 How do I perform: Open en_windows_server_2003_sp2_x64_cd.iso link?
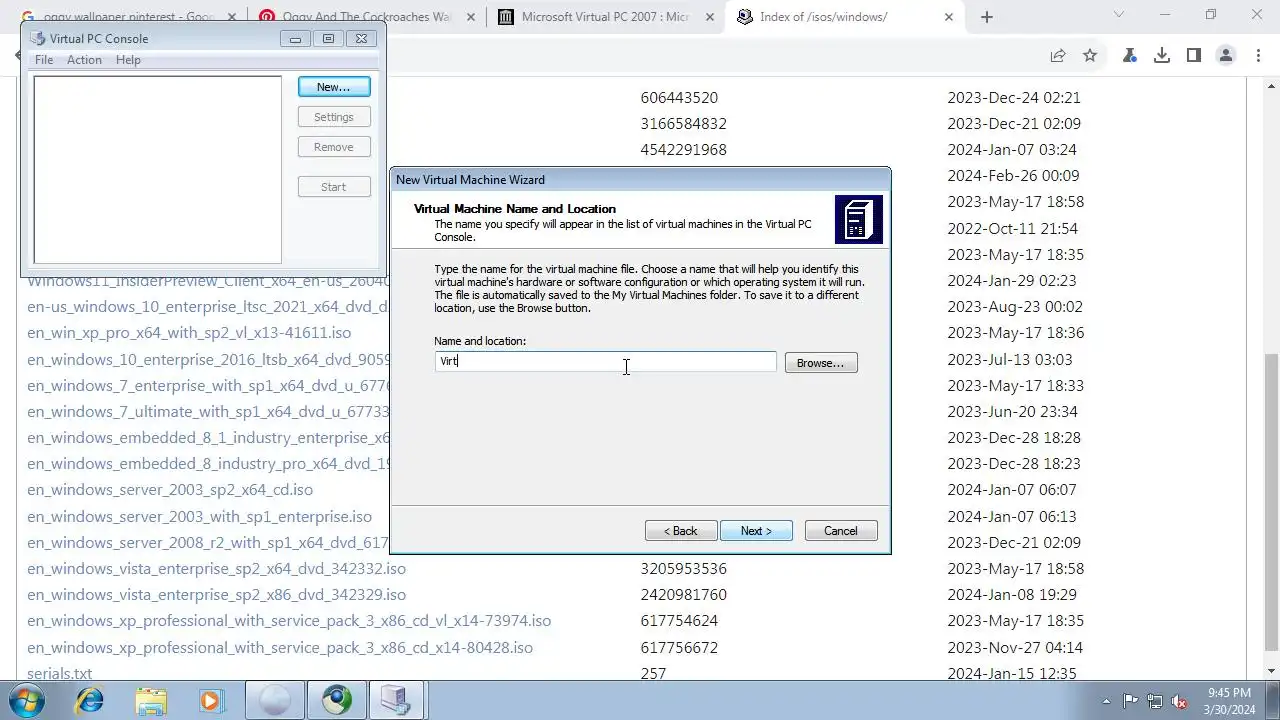170,490
